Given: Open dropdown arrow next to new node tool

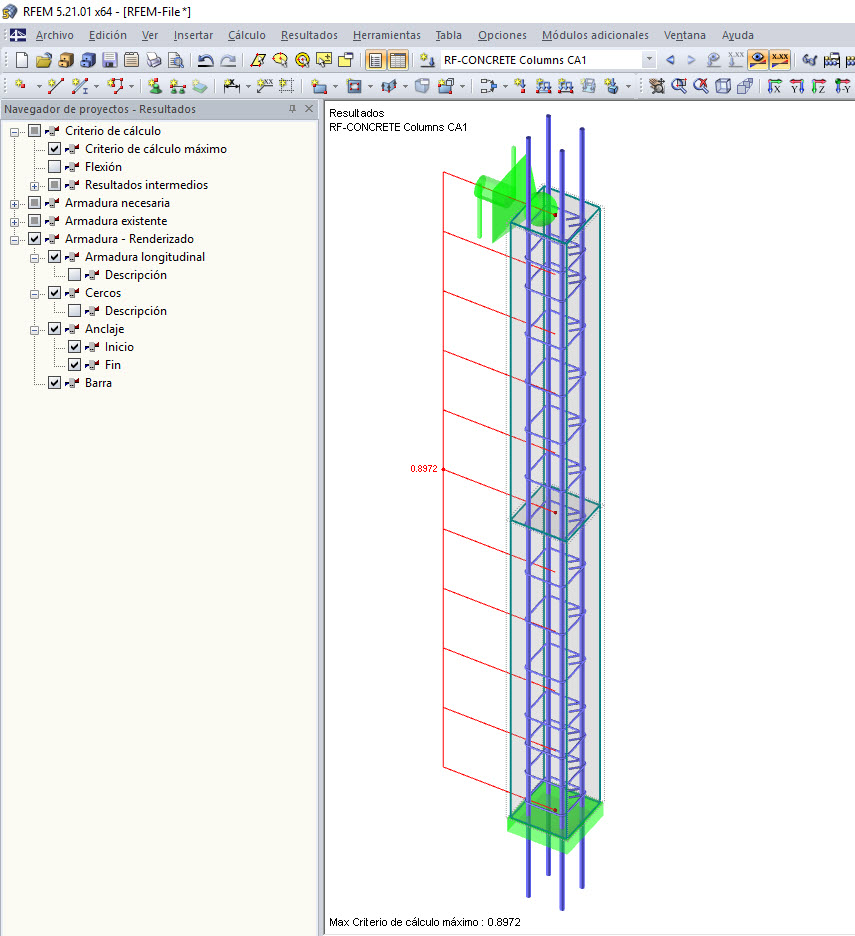Looking at the screenshot, I should pyautogui.click(x=39, y=87).
